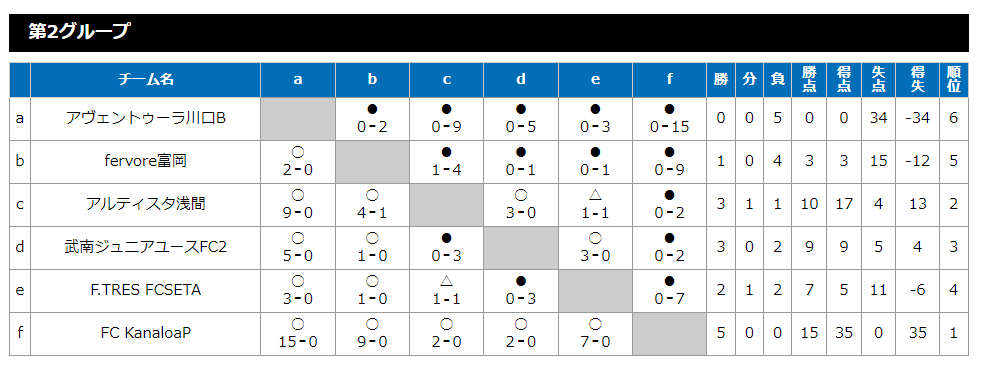
Task: Click the 勝点 column header
Action: (x=810, y=80)
